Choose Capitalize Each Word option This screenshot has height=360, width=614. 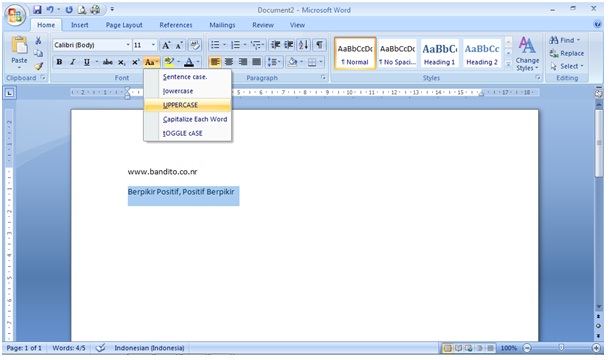point(188,119)
